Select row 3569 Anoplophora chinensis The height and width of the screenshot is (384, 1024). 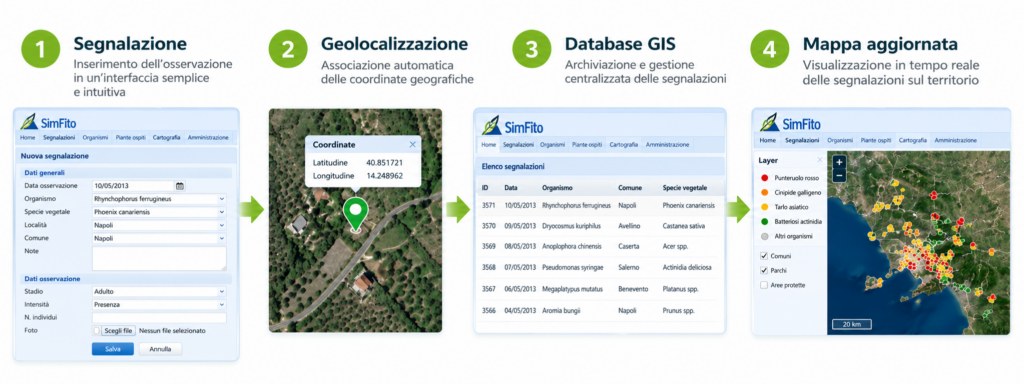(x=600, y=247)
